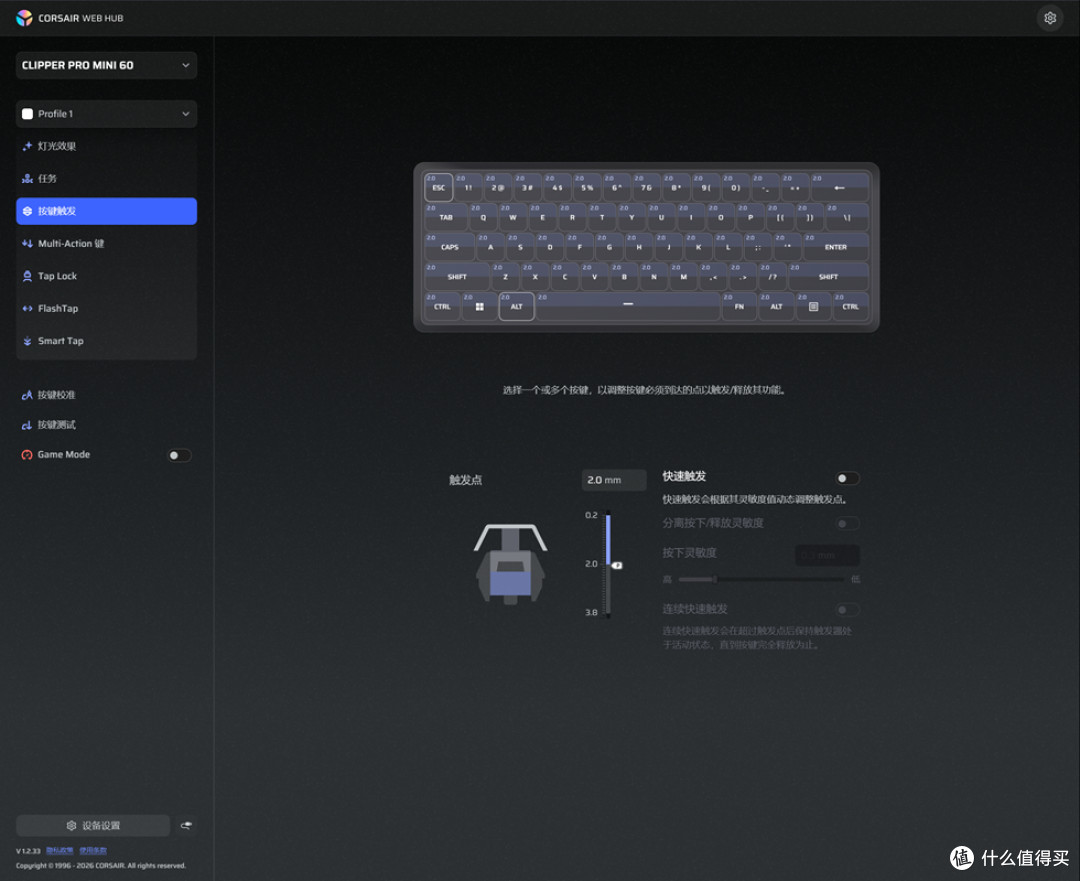The height and width of the screenshot is (881, 1080).
Task: Select the CAPS key on the keyboard
Action: pos(449,247)
